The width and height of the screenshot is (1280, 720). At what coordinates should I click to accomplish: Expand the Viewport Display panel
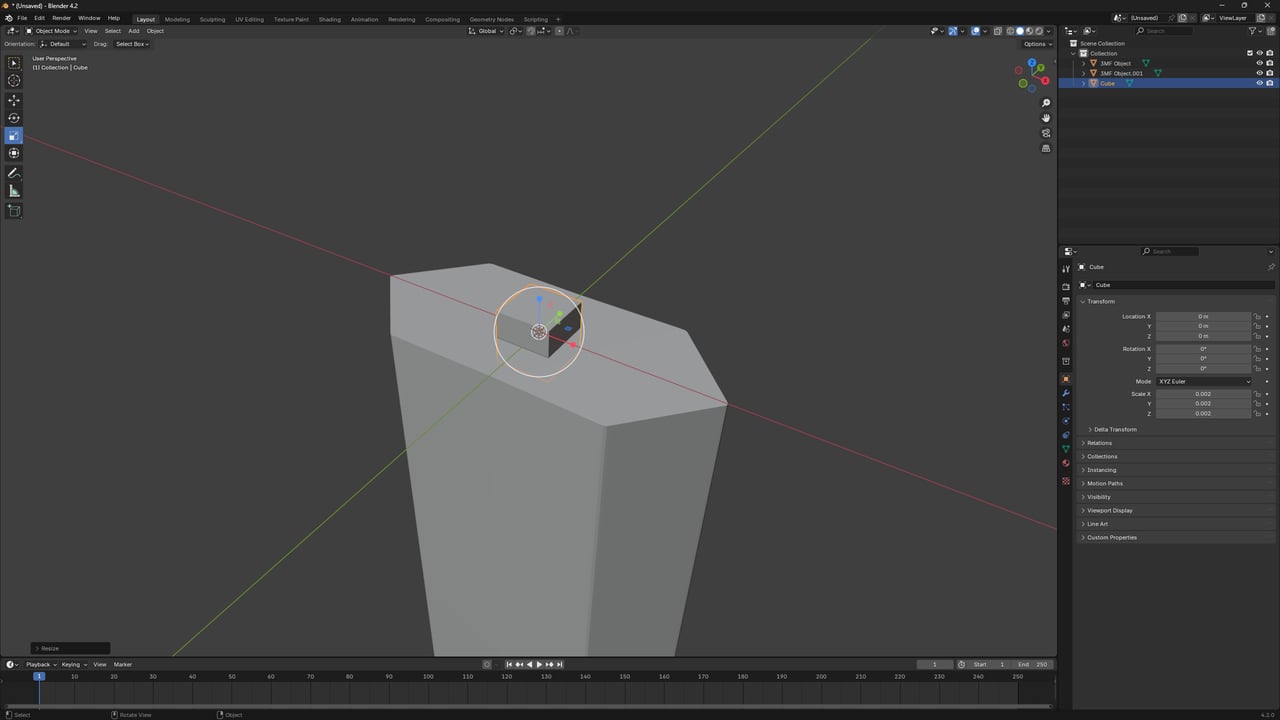pyautogui.click(x=1109, y=510)
